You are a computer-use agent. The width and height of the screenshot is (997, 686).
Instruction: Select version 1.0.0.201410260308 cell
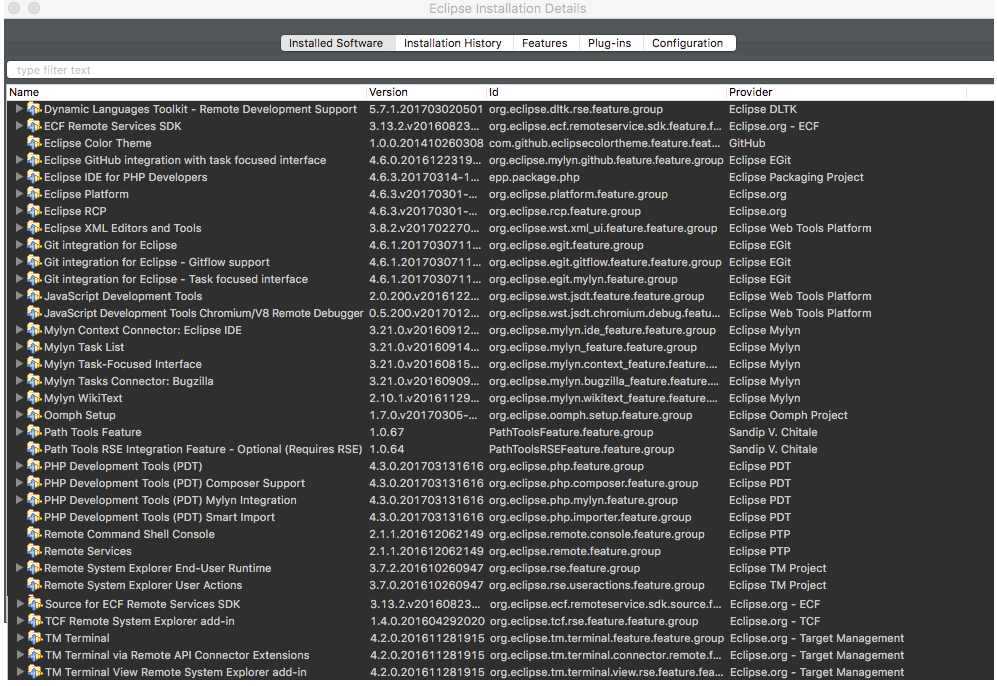[426, 143]
